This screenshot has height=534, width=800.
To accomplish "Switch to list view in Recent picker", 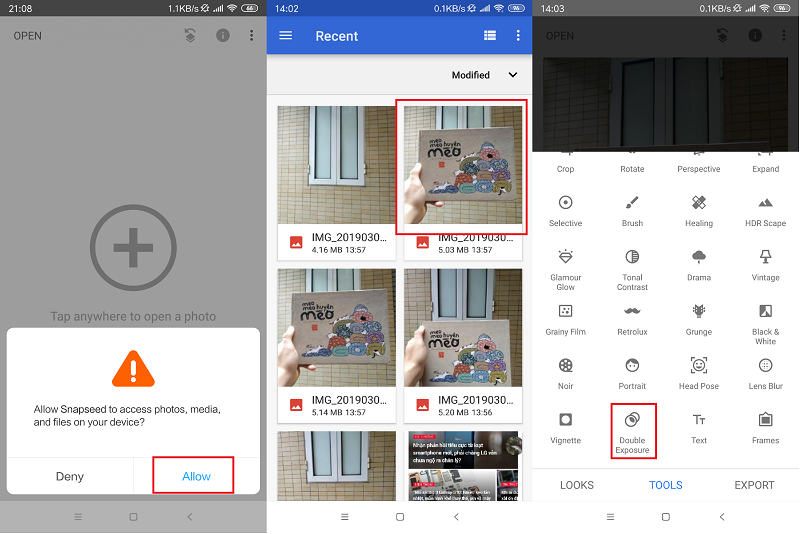I will click(490, 35).
